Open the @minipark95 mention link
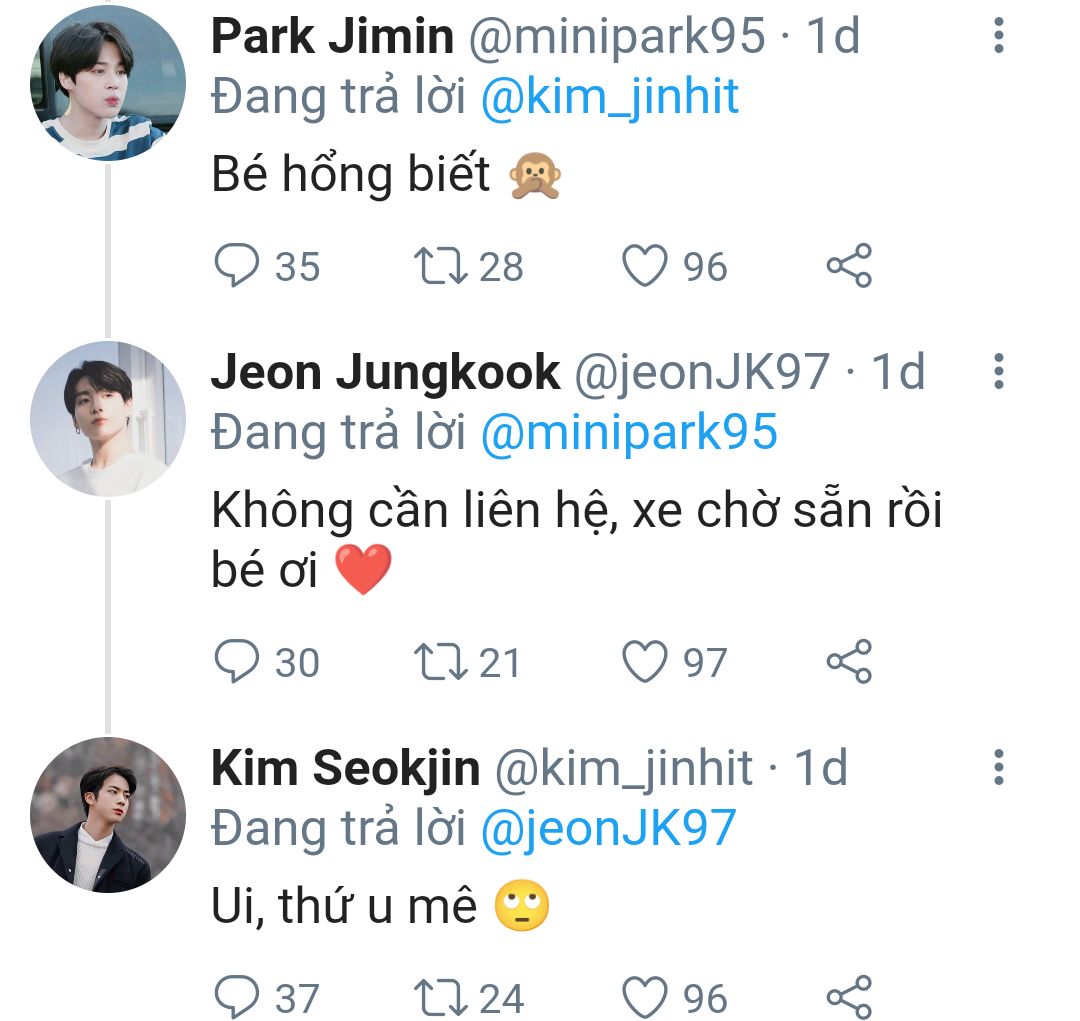1080x1021 pixels. 629,433
